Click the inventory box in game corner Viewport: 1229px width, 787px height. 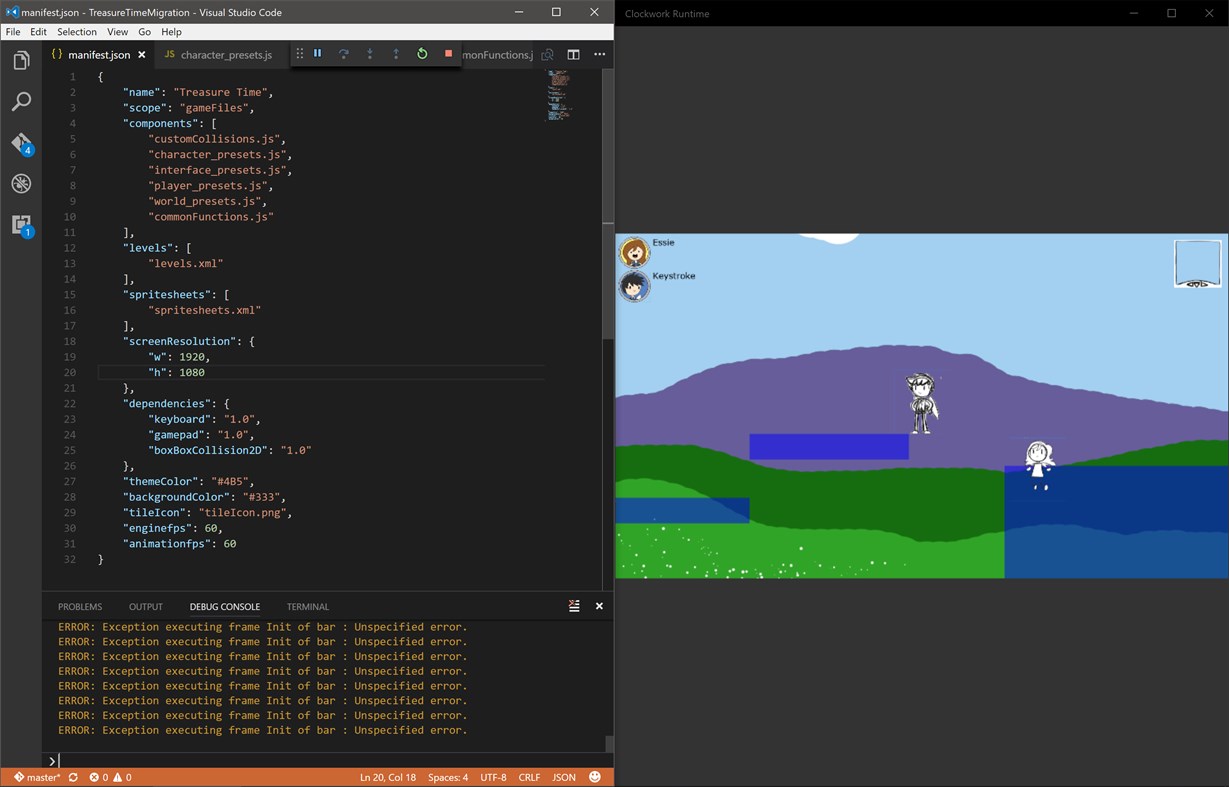point(1197,264)
